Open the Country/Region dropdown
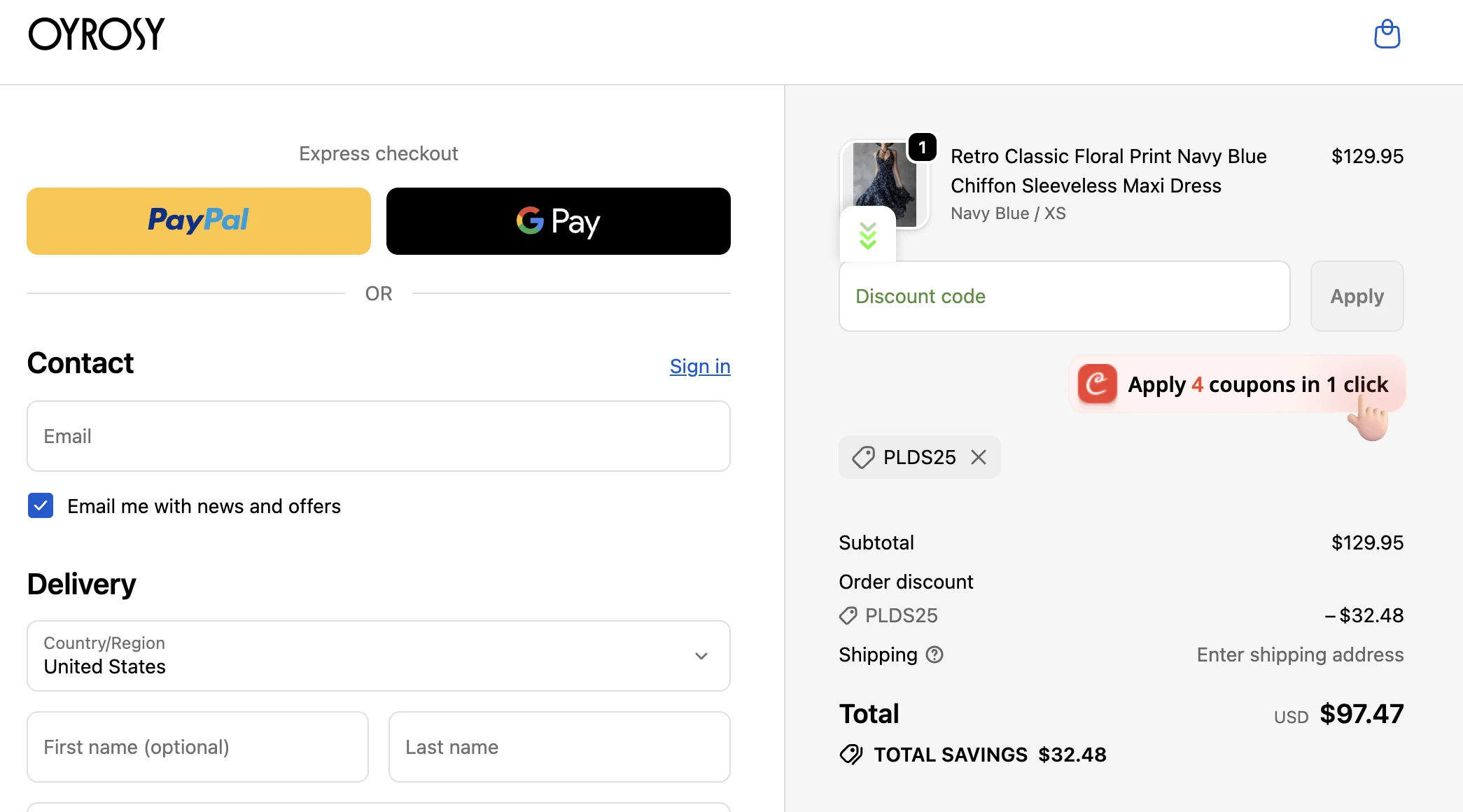1463x812 pixels. point(379,656)
